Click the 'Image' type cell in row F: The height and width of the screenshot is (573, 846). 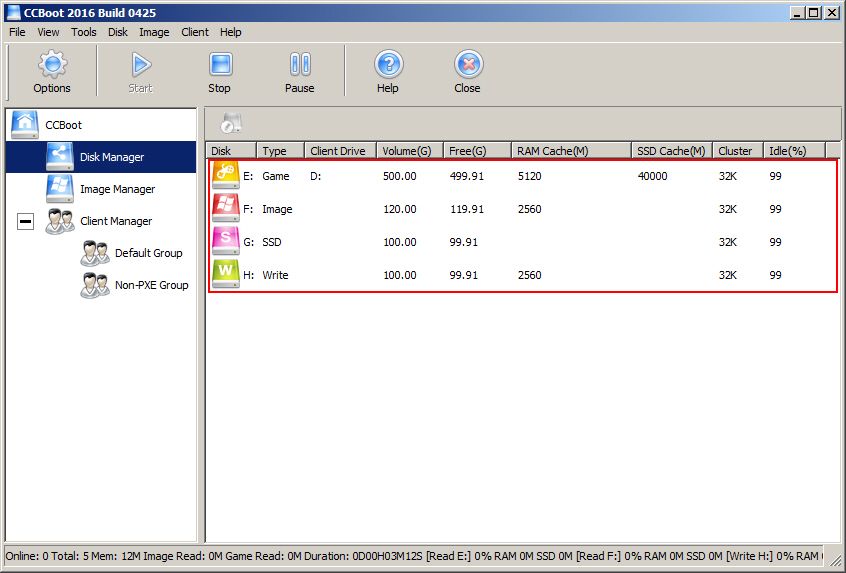point(277,209)
